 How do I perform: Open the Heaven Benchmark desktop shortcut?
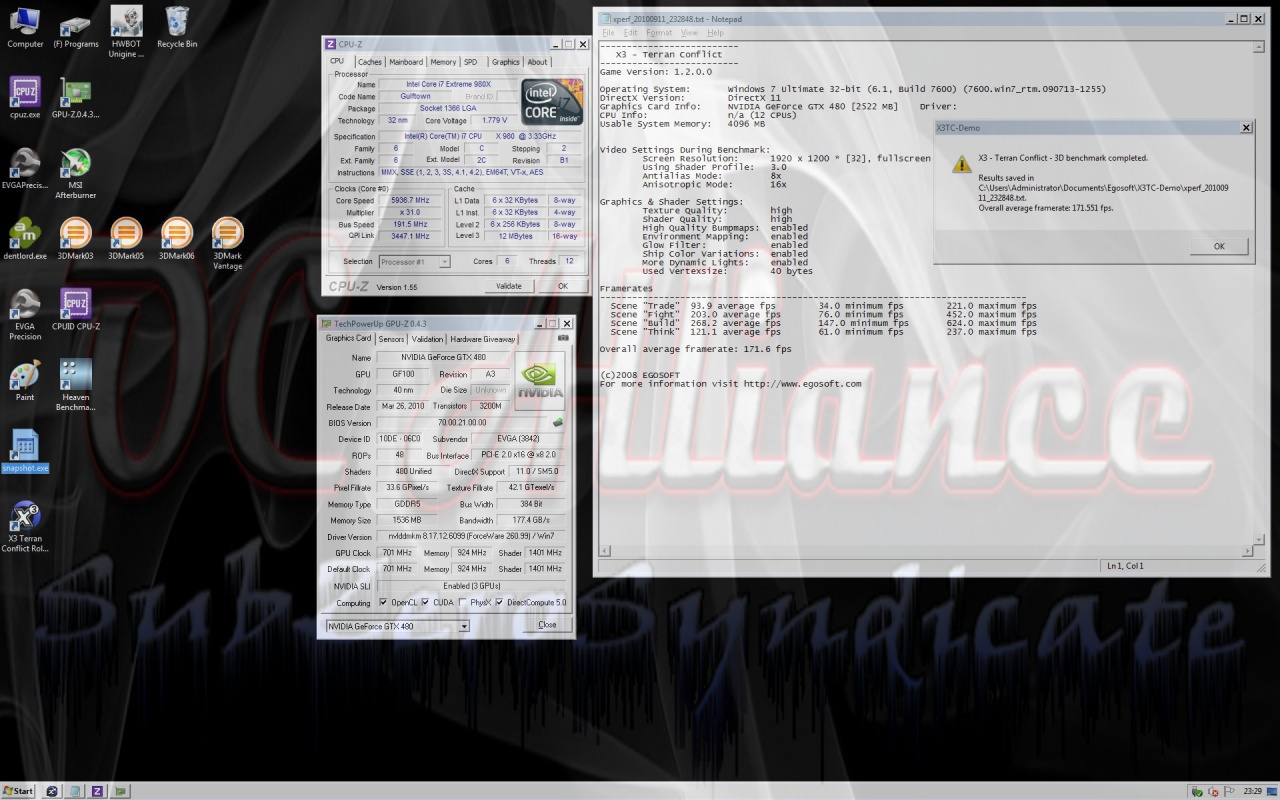tap(75, 376)
